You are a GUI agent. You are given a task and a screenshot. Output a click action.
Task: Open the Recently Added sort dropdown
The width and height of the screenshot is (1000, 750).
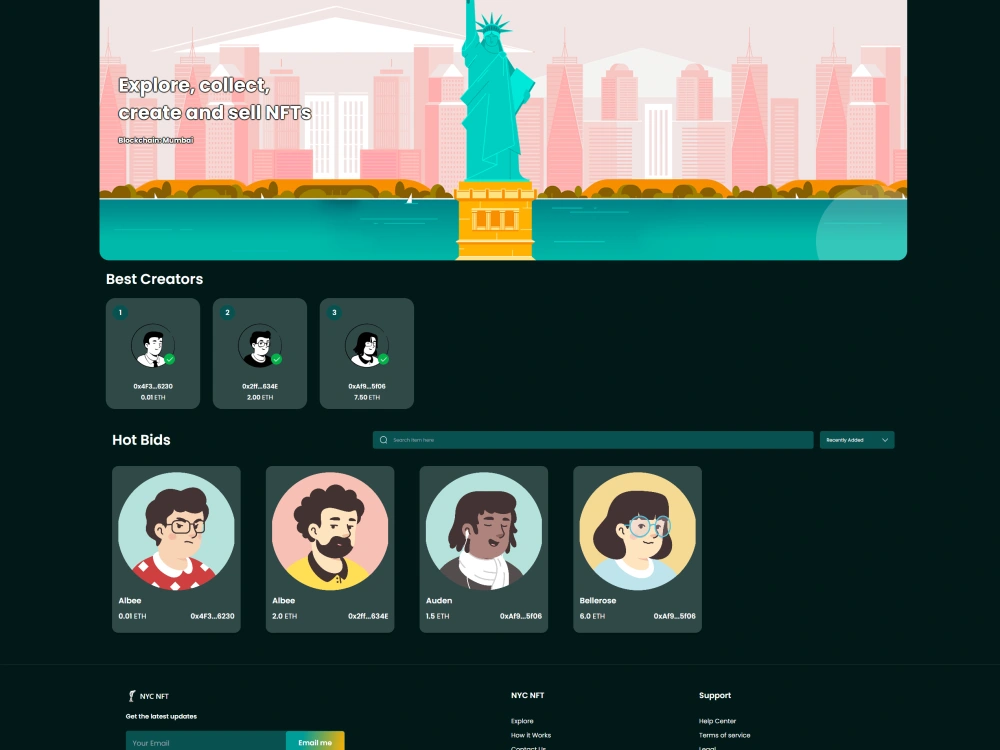(x=857, y=440)
